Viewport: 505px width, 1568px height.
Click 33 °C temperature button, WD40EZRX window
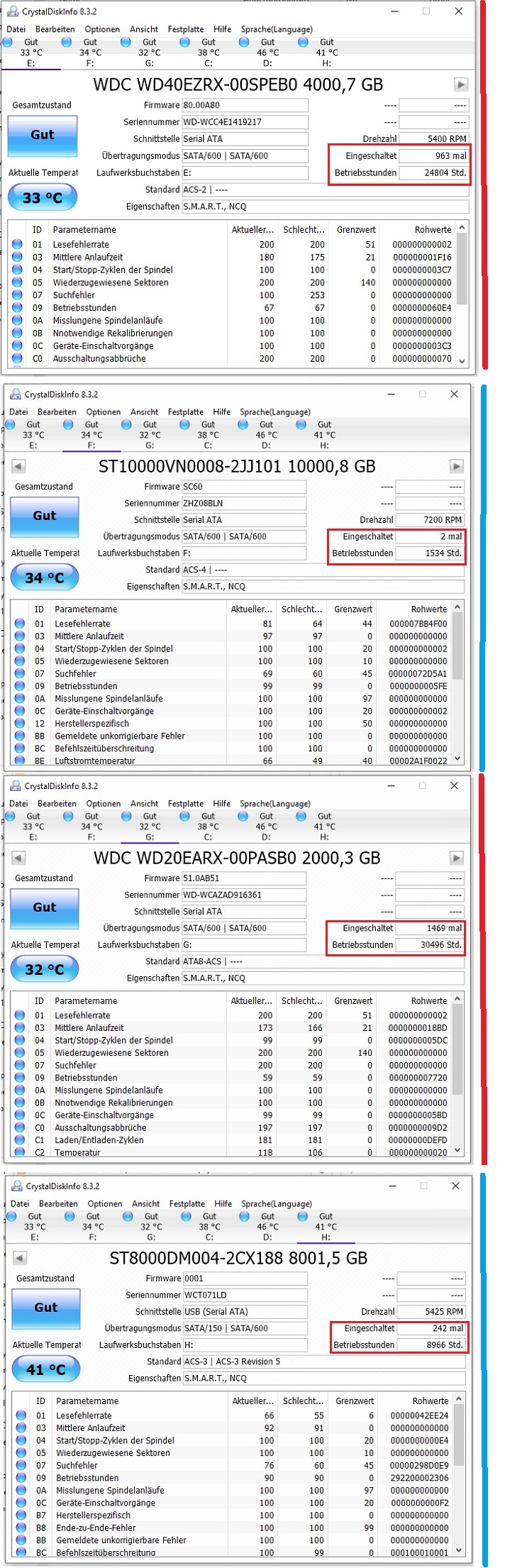point(42,197)
